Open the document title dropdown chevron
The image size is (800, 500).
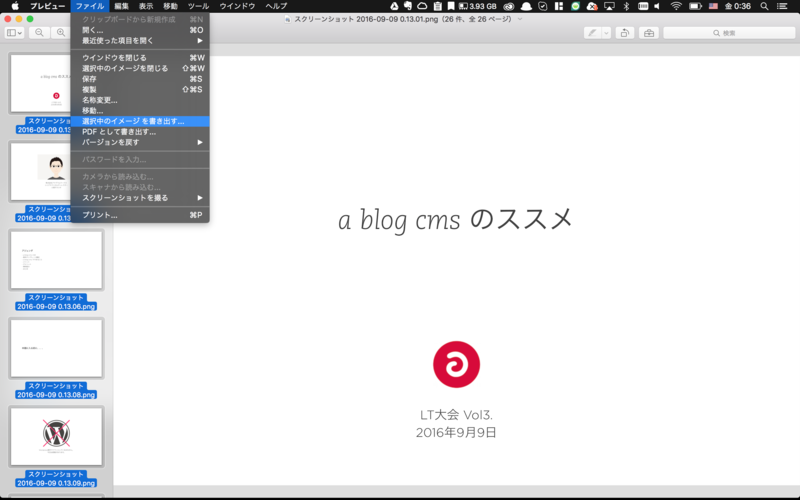click(x=520, y=19)
